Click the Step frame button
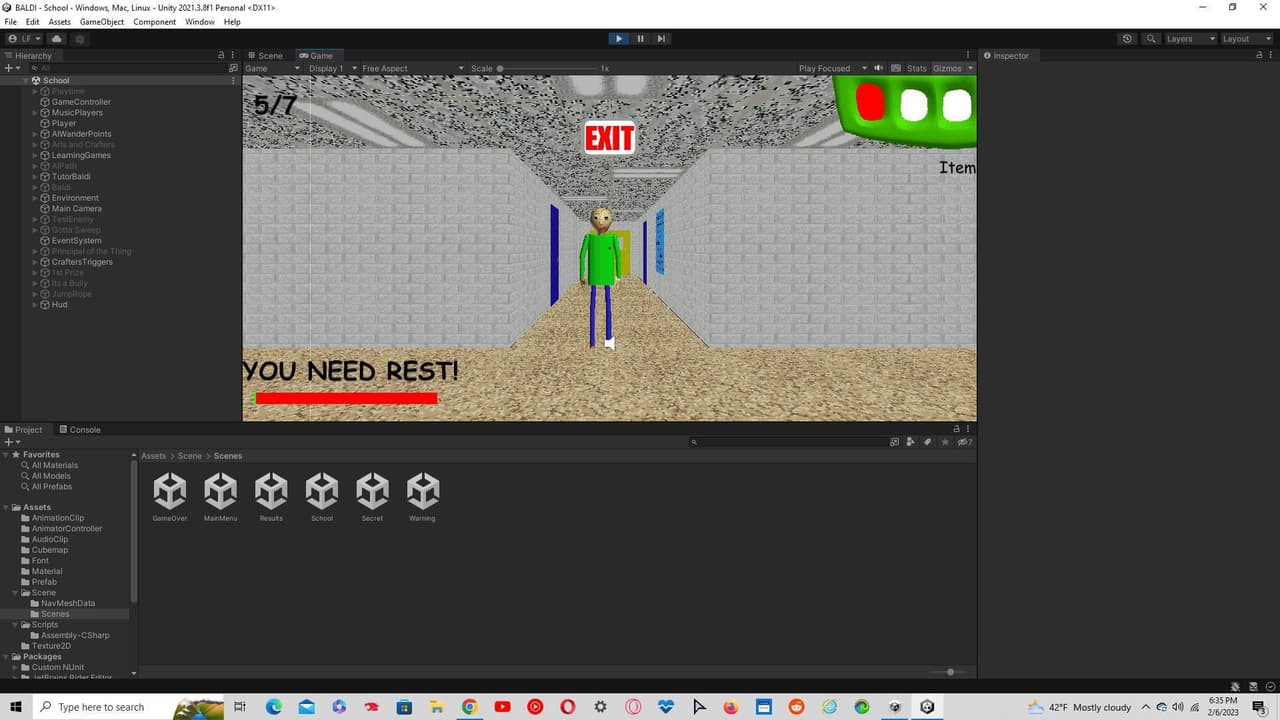Image resolution: width=1280 pixels, height=720 pixels. [x=661, y=39]
